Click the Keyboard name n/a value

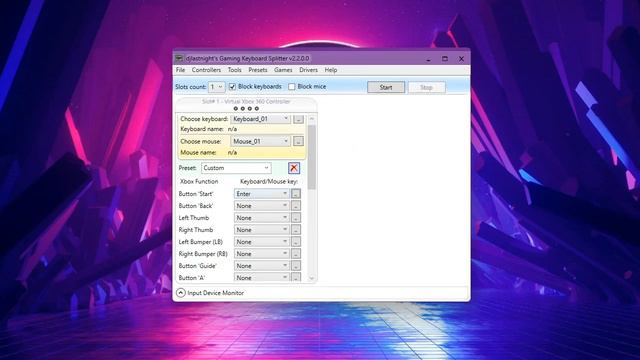232,129
